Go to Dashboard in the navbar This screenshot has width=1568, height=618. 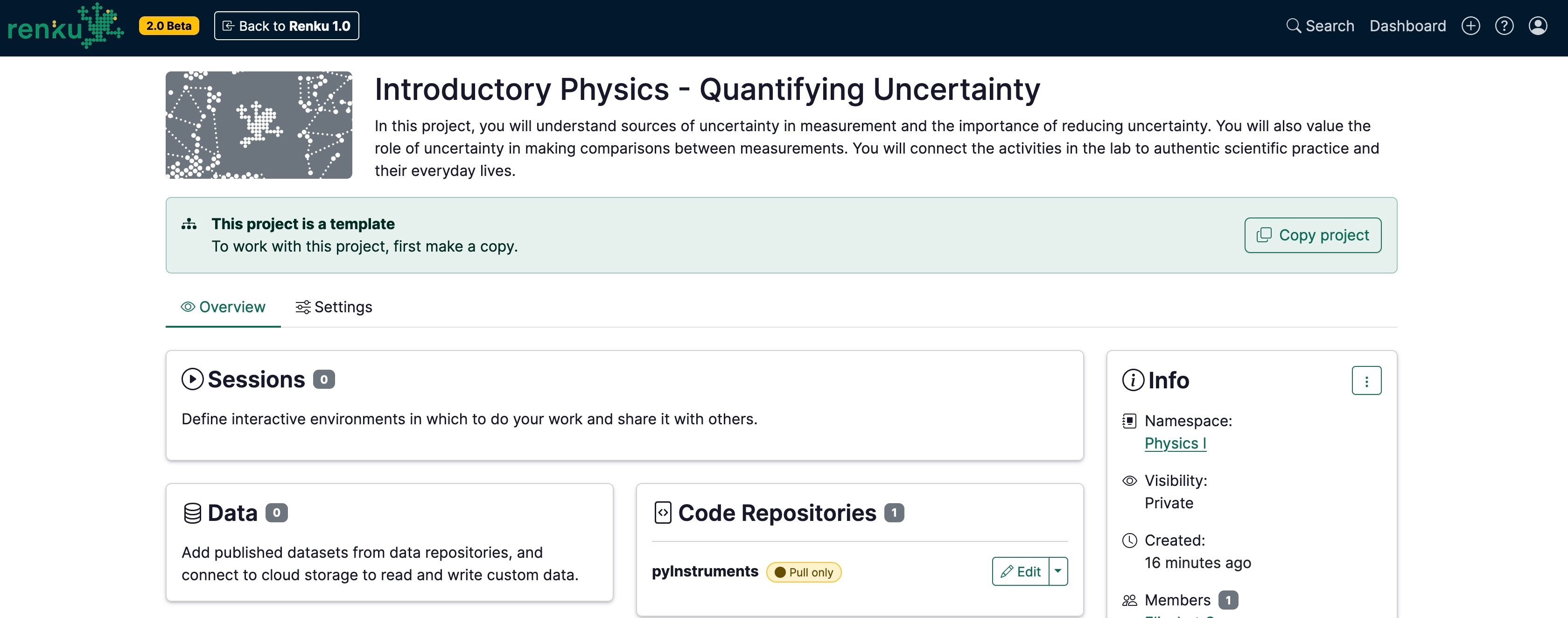click(x=1407, y=26)
